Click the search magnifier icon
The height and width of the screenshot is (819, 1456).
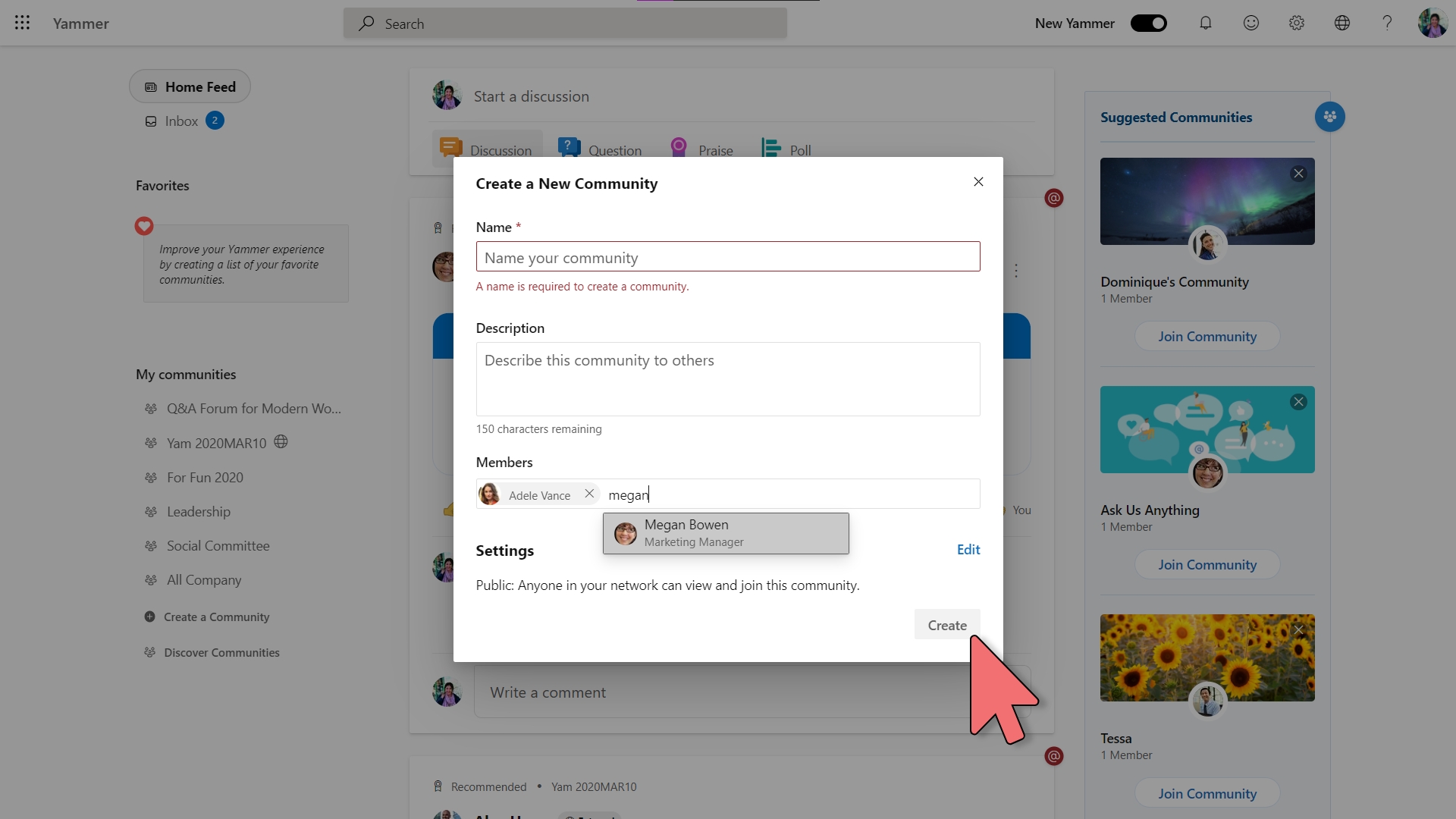366,23
